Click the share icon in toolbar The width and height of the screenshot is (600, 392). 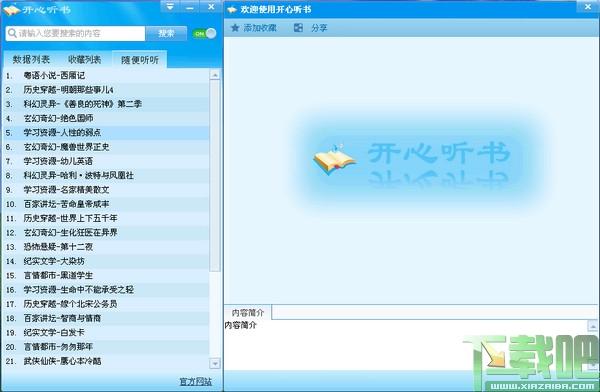298,28
